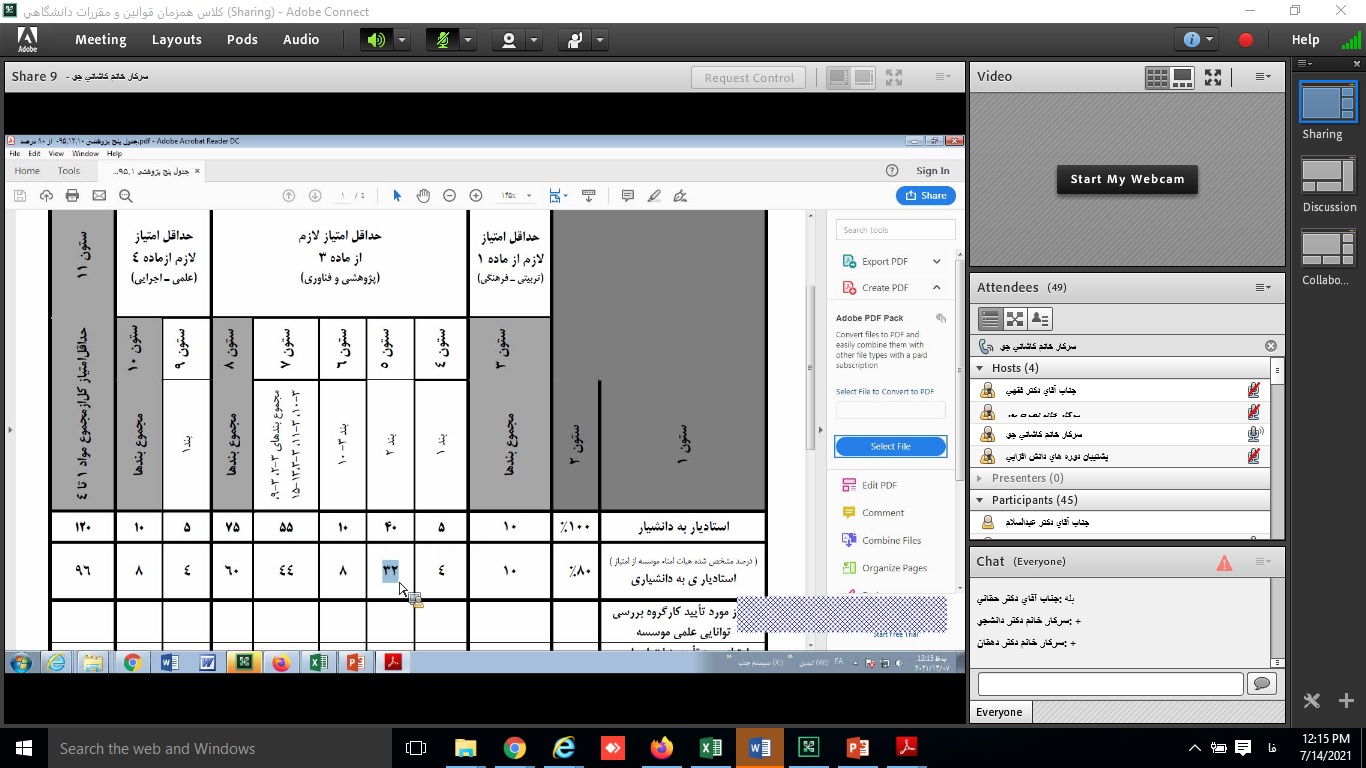Click the send chat message button
Image resolution: width=1366 pixels, height=768 pixels.
(x=1262, y=684)
